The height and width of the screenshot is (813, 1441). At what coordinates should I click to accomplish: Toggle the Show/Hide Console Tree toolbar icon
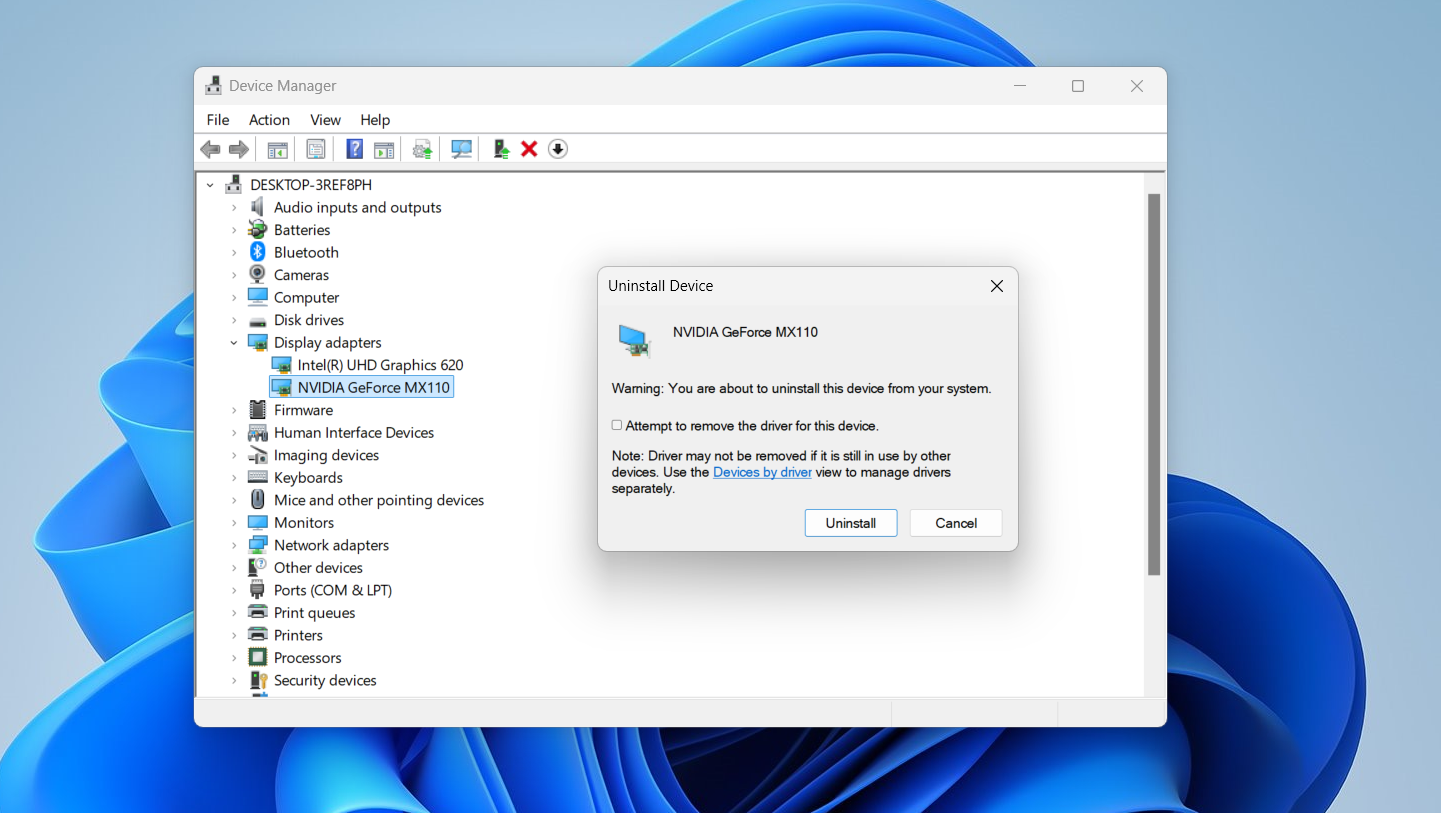pyautogui.click(x=277, y=149)
